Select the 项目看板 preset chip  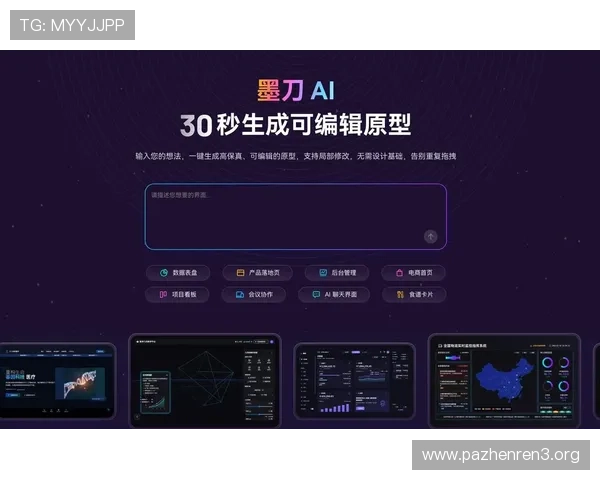(x=177, y=294)
